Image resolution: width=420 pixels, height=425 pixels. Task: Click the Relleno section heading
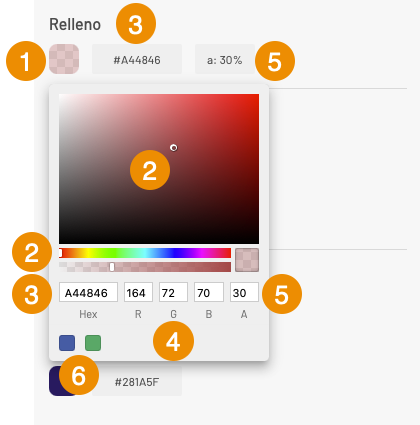75,24
